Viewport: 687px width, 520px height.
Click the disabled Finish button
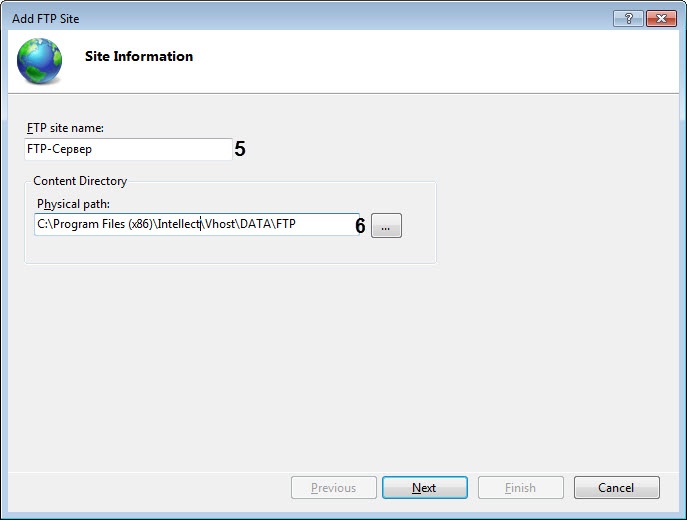pyautogui.click(x=520, y=488)
